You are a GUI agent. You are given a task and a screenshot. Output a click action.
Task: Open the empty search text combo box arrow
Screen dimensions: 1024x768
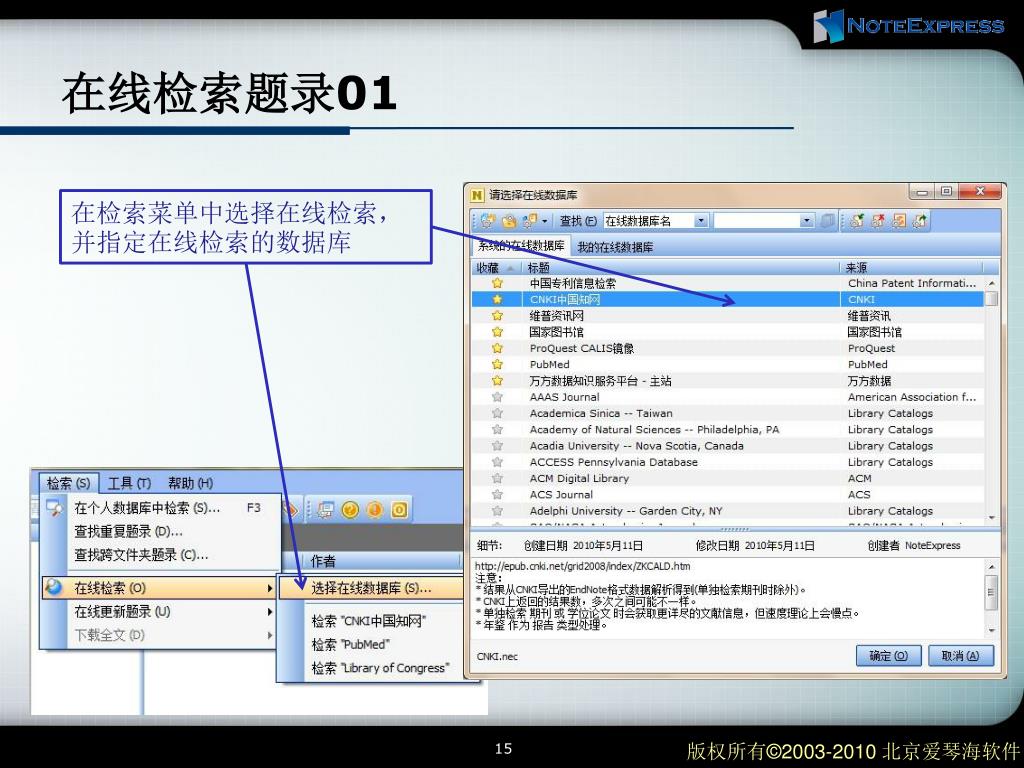point(807,221)
